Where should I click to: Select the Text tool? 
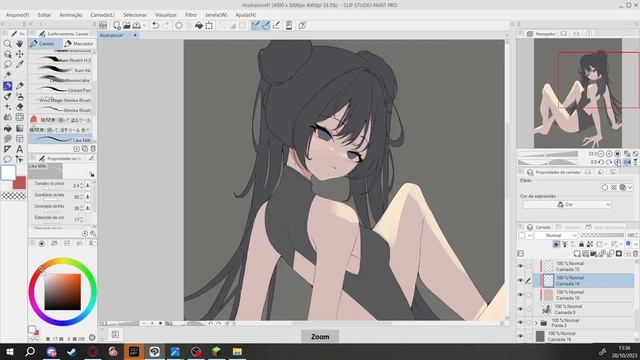[19, 149]
